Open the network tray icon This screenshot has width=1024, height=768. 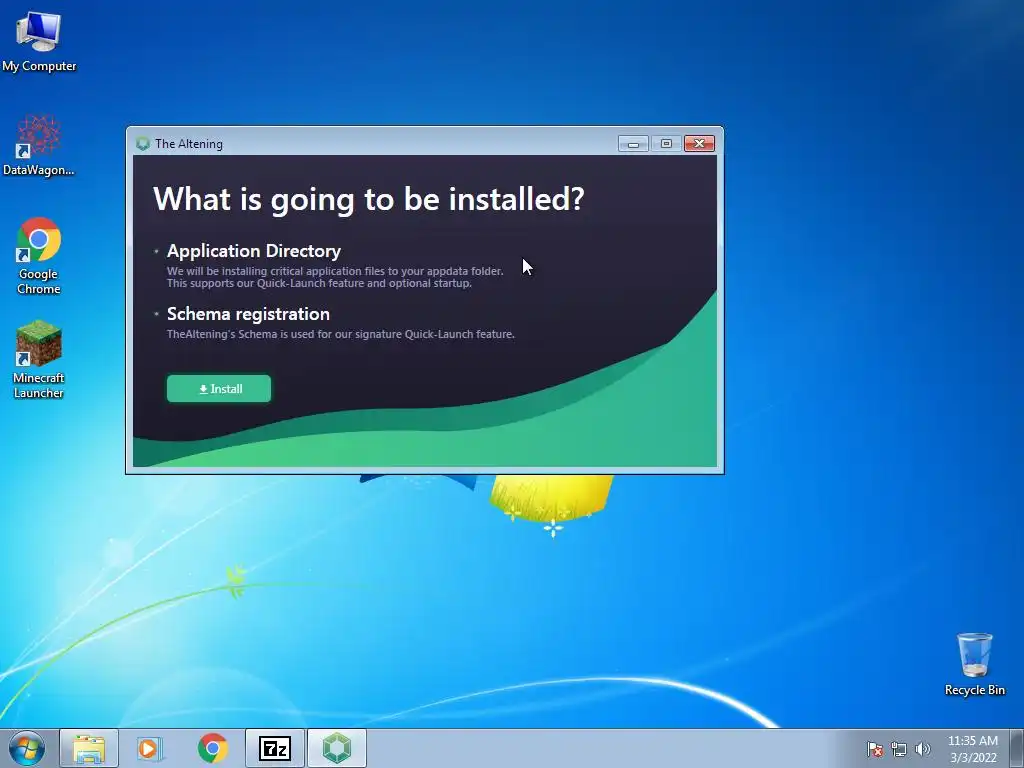899,749
